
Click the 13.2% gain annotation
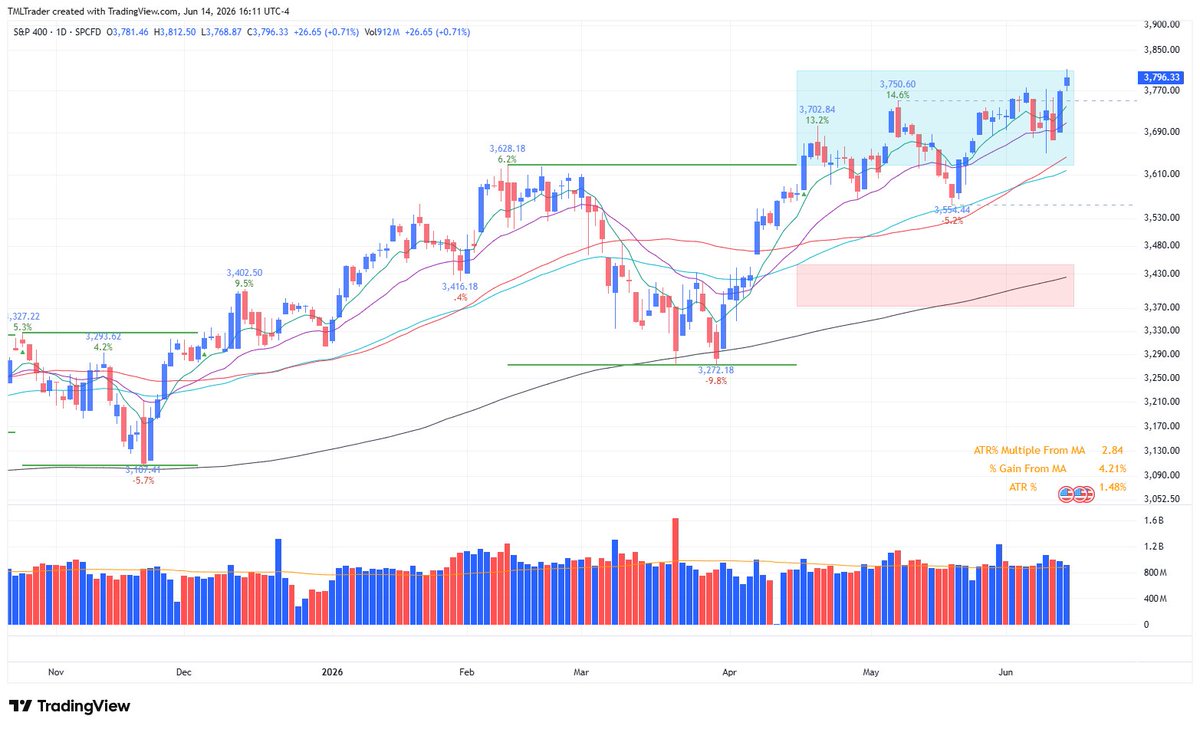tap(817, 119)
